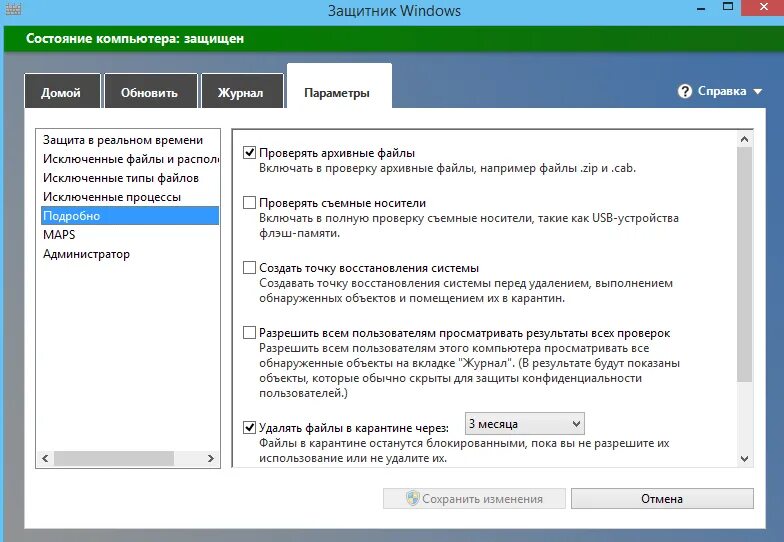Image resolution: width=784 pixels, height=542 pixels.
Task: Click the Windows Defender icon in the title bar
Action: (14, 8)
